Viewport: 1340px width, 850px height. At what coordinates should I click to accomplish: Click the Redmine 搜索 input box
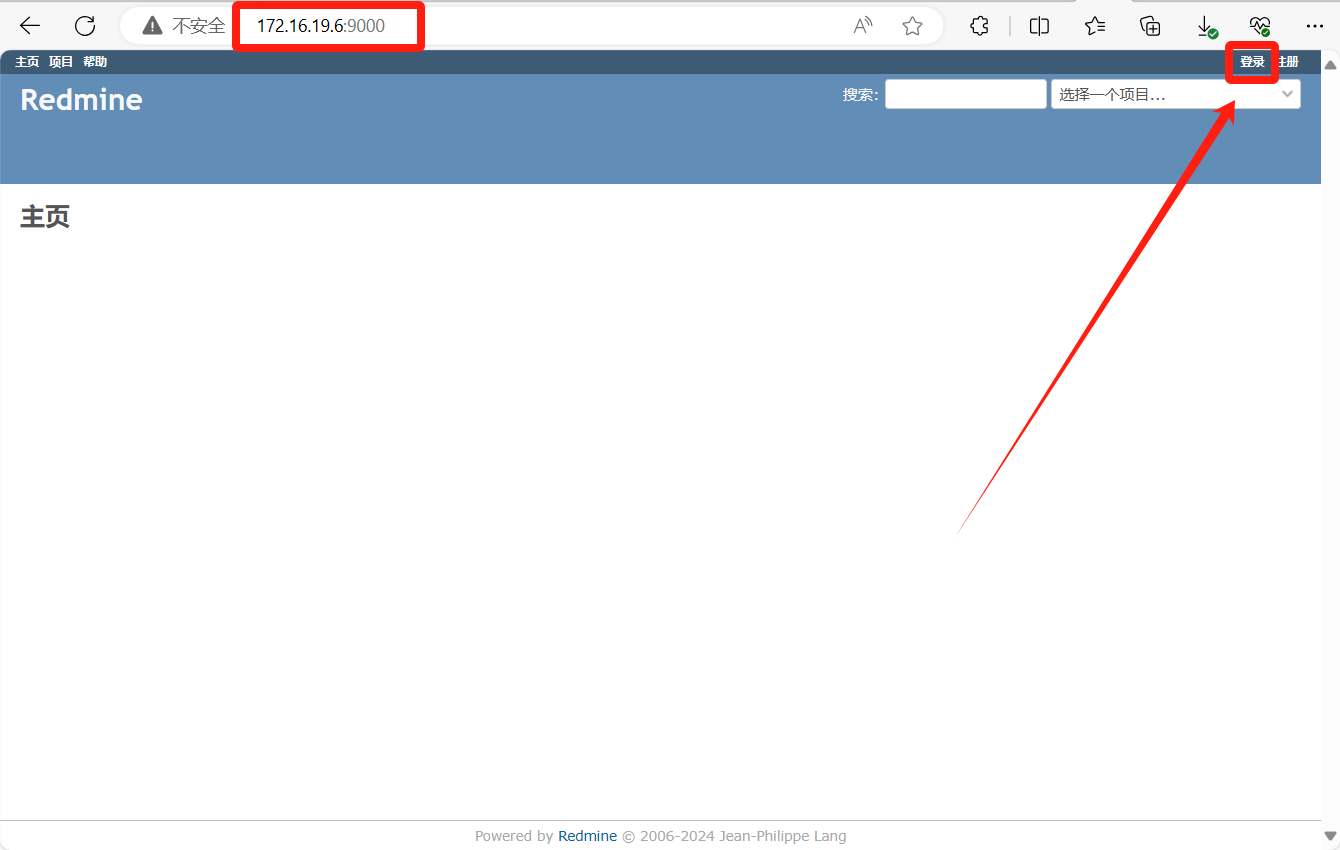tap(965, 95)
